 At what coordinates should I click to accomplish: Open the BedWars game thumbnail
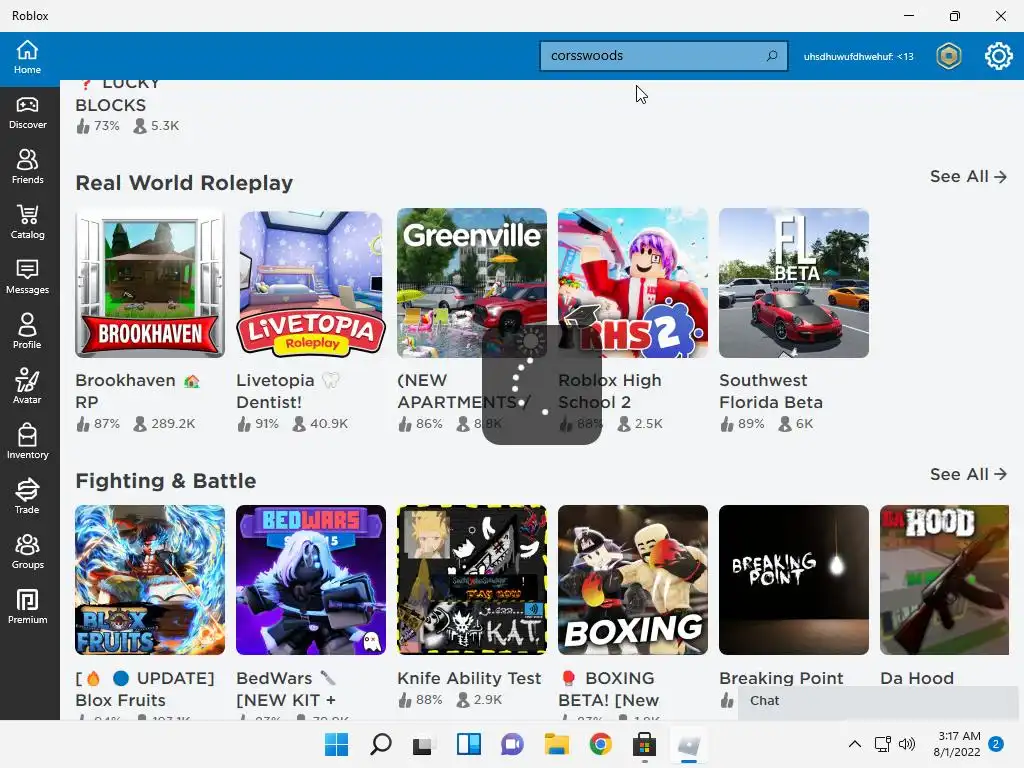pos(311,580)
